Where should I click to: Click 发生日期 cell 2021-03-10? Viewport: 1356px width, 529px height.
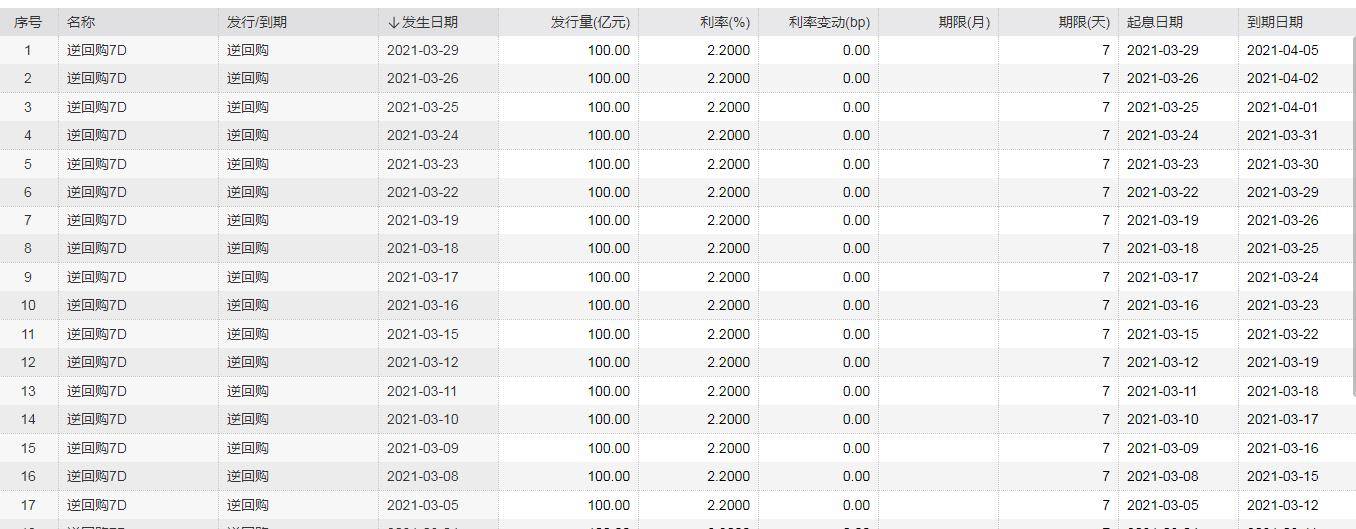tap(423, 419)
